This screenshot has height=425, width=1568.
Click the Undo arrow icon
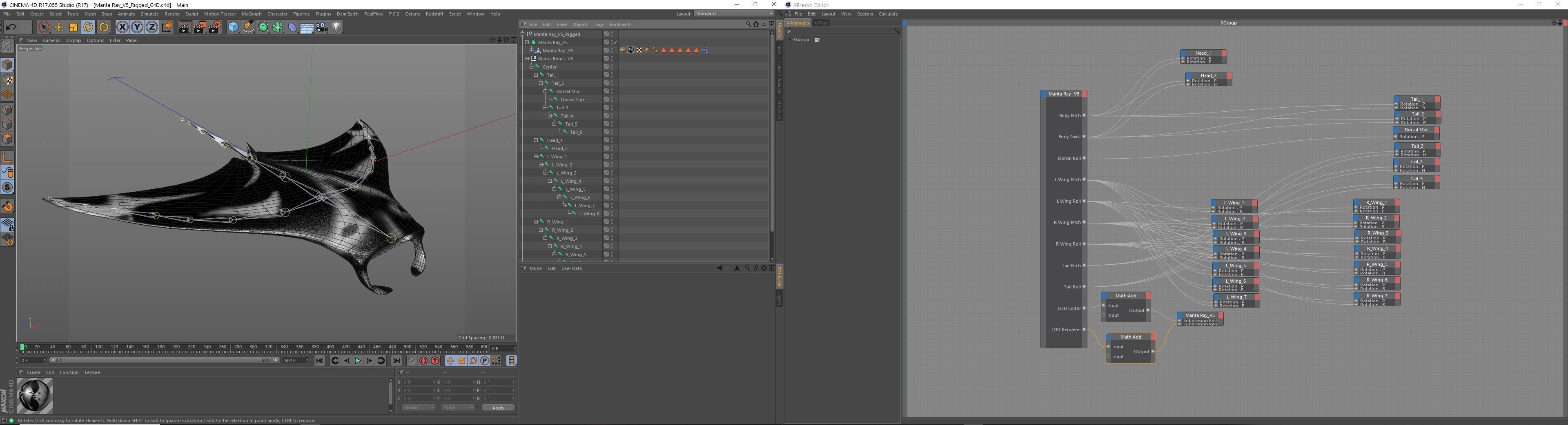[10, 27]
